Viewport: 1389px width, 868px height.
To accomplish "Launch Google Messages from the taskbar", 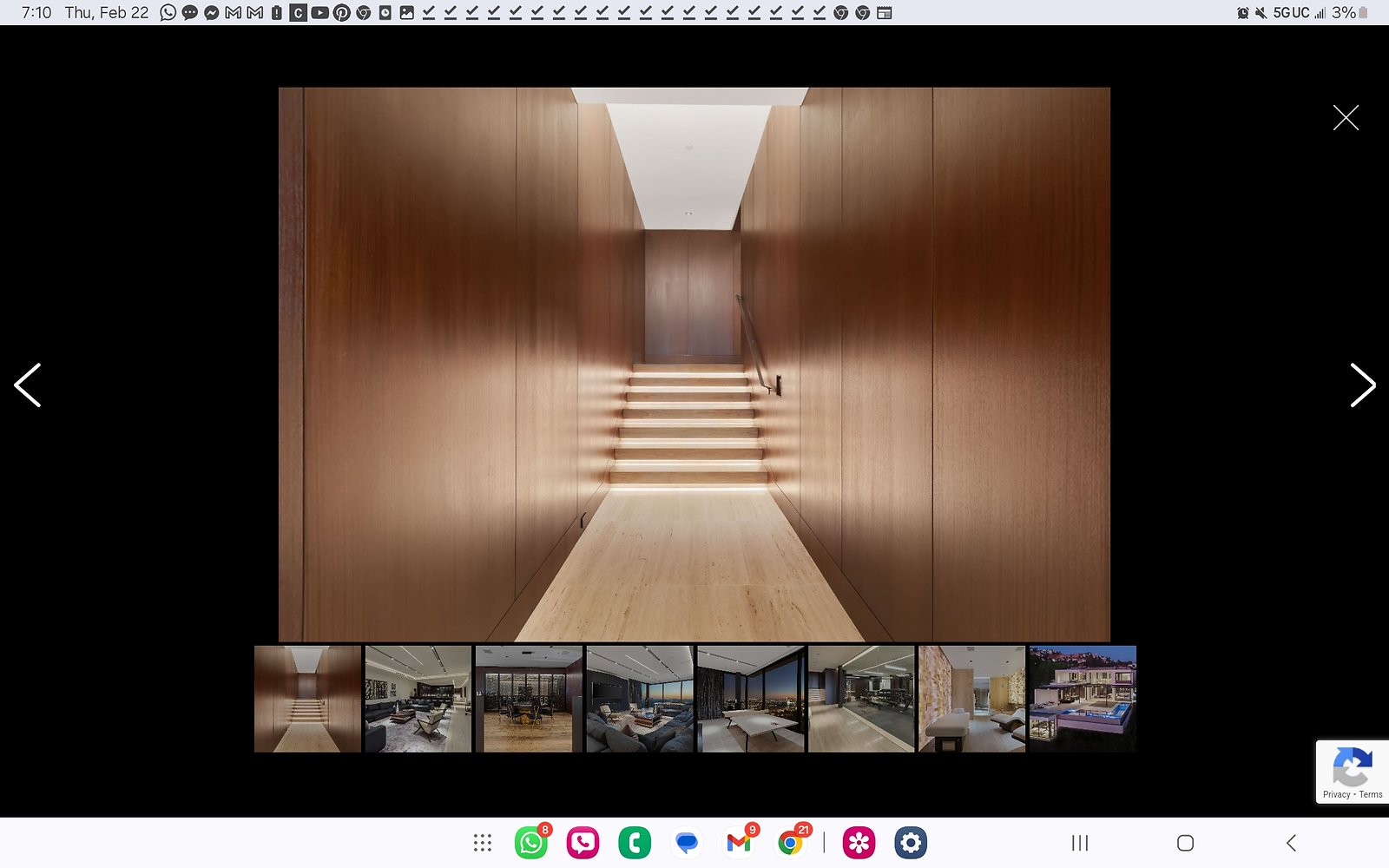I will click(x=687, y=843).
